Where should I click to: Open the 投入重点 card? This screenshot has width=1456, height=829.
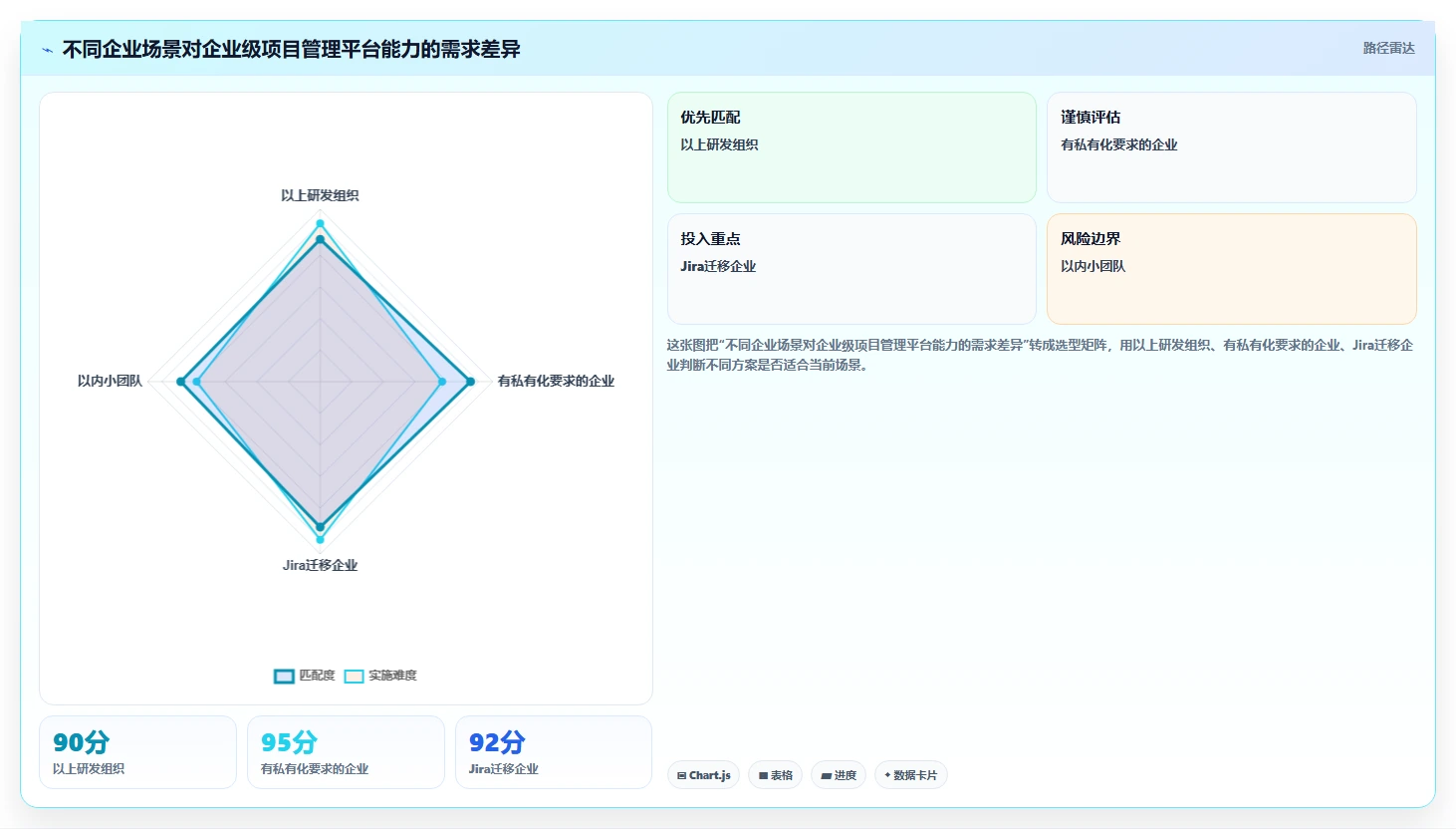point(851,269)
